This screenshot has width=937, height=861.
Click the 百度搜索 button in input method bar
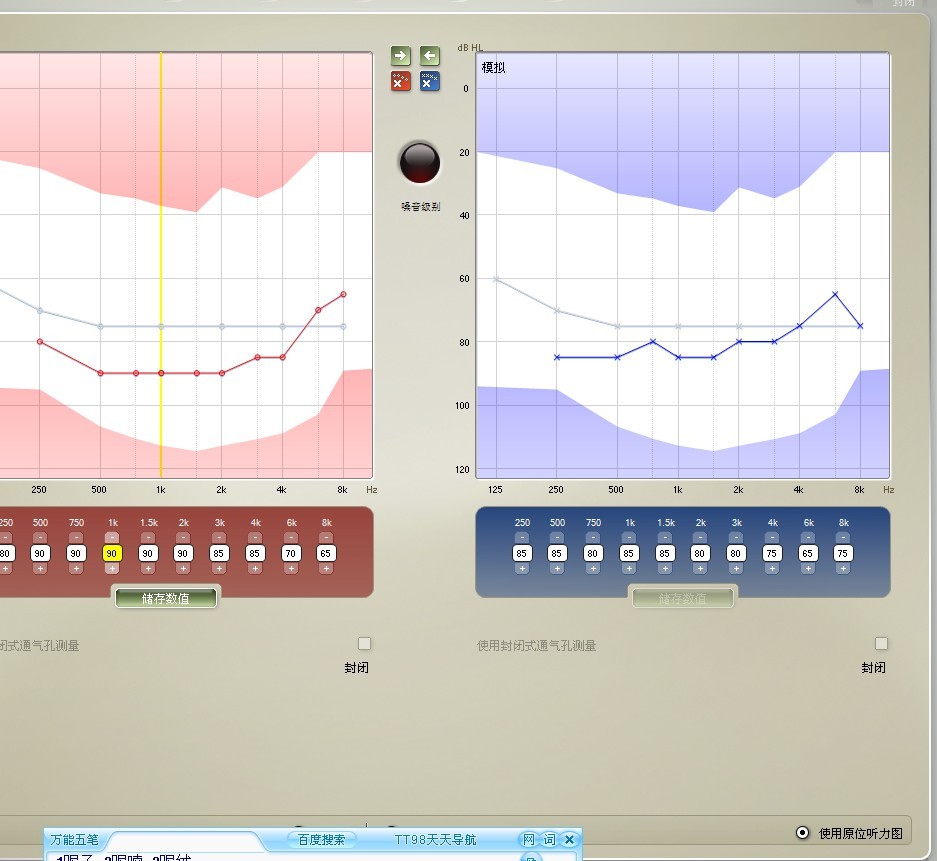click(x=321, y=840)
